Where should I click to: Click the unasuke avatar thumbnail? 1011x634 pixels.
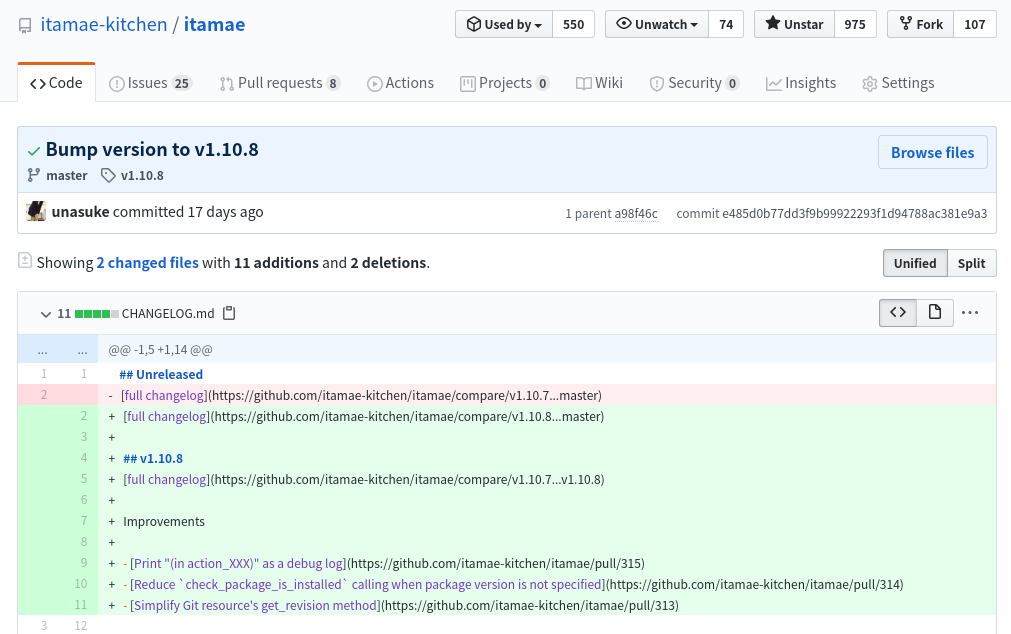36,212
